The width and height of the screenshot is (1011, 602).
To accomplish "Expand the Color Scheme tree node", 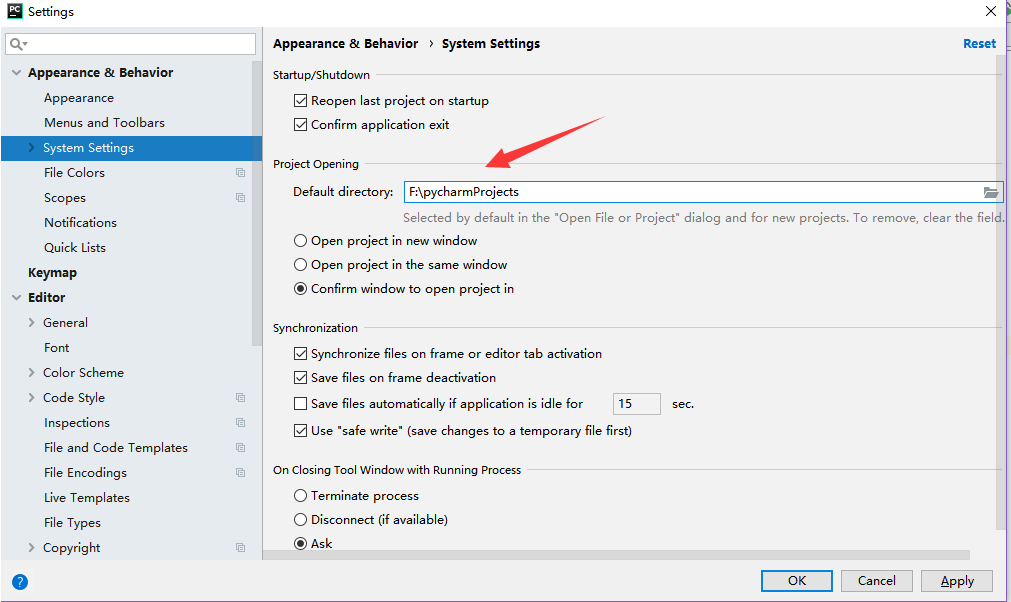I will pos(31,373).
